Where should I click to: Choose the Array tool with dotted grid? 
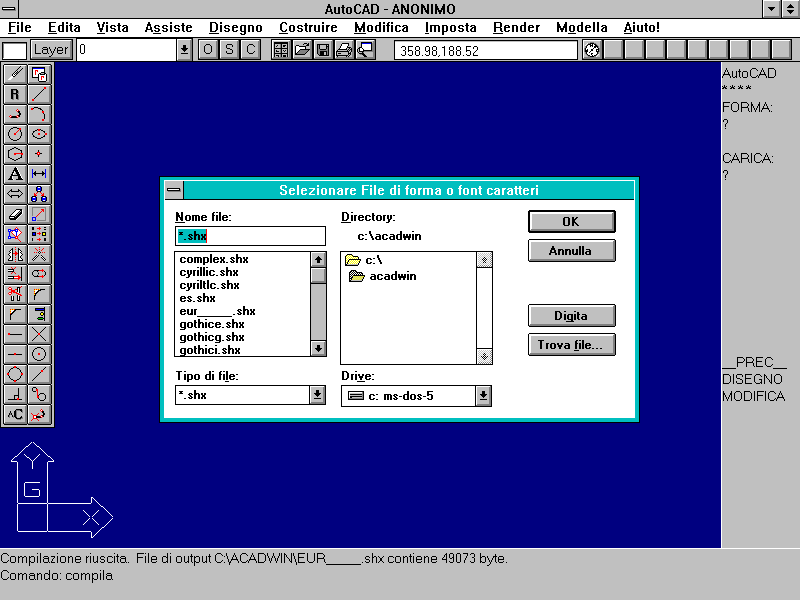(x=39, y=234)
